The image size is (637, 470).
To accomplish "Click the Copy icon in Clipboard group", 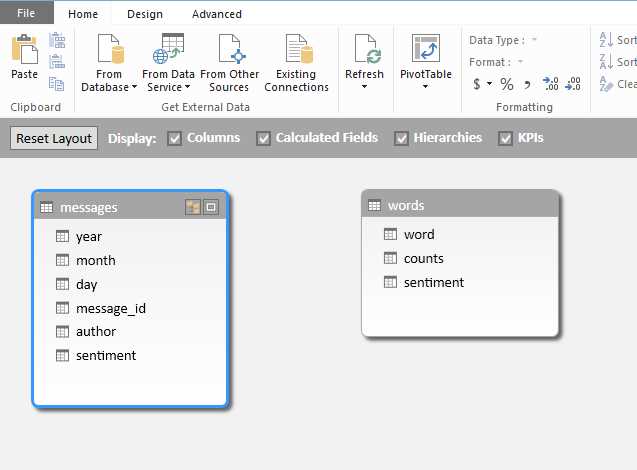I will (56, 84).
